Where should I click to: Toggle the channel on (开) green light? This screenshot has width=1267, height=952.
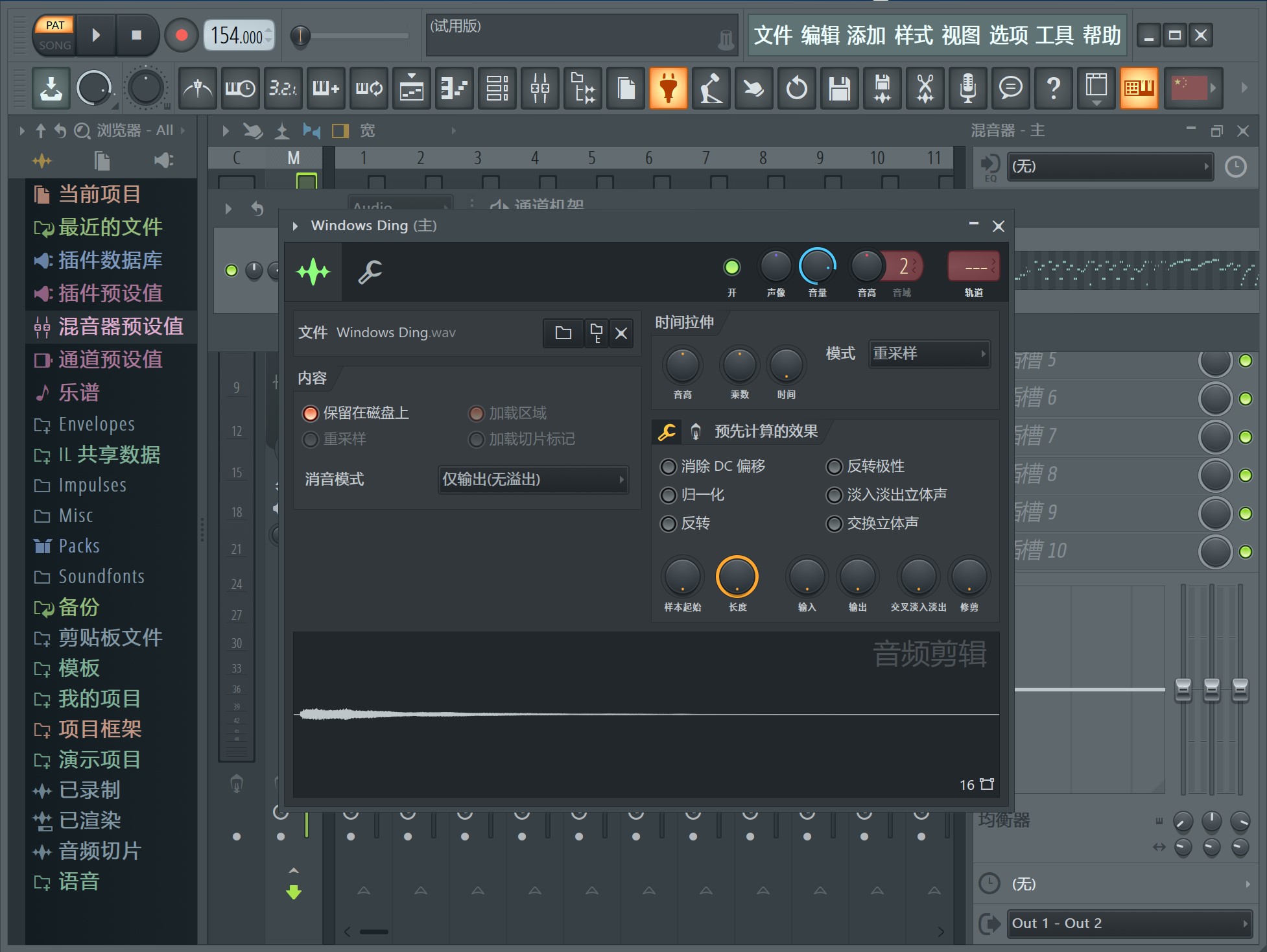732,267
